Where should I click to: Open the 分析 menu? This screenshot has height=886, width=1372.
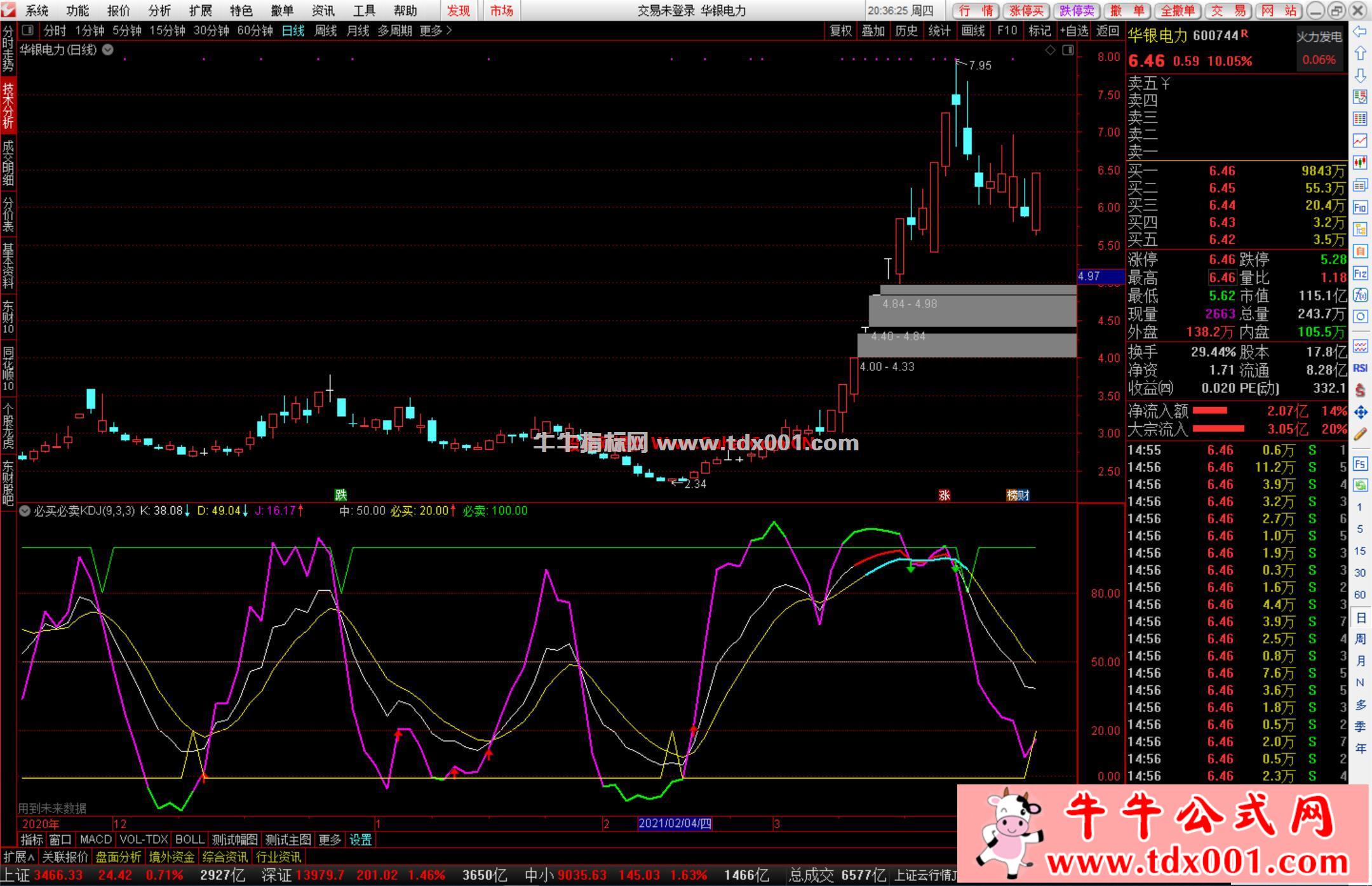[159, 11]
